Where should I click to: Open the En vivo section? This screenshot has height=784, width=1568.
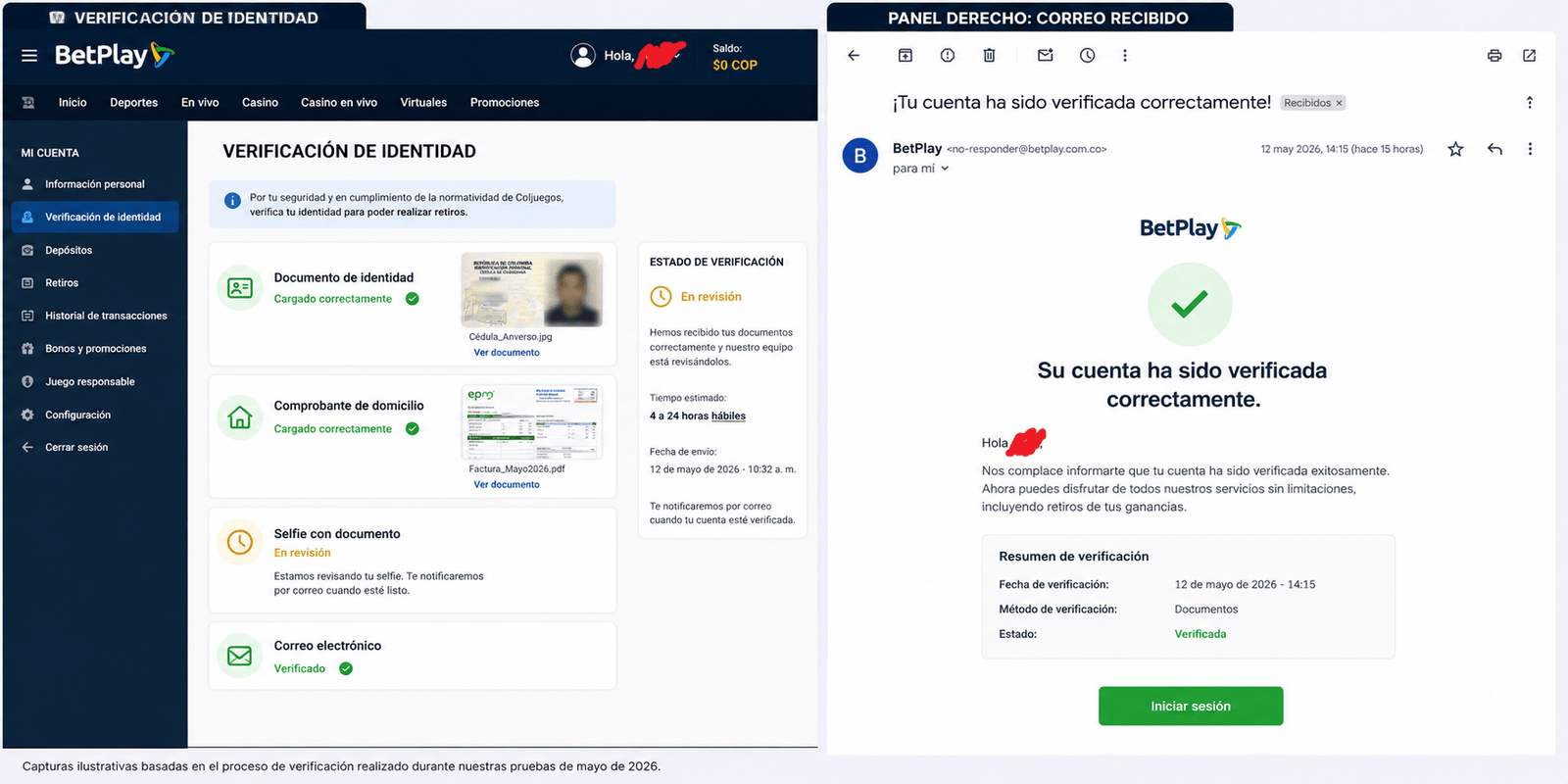click(x=200, y=102)
